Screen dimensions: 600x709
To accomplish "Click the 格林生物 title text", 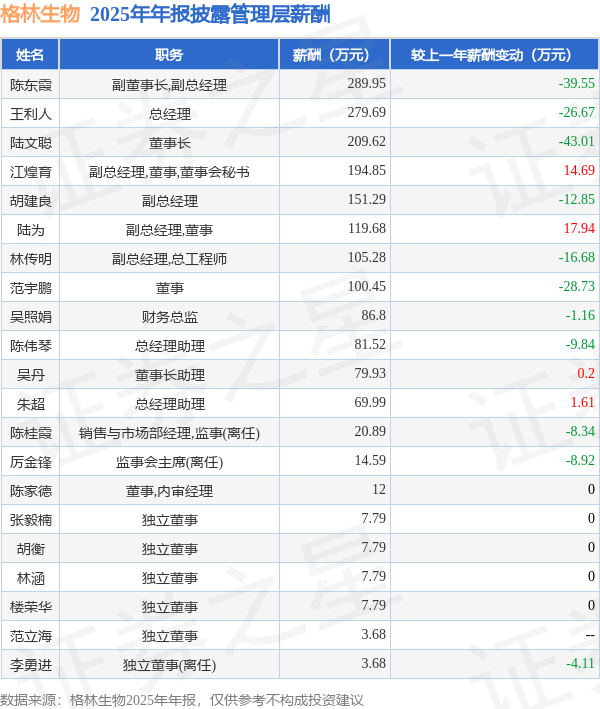I will pyautogui.click(x=40, y=14).
